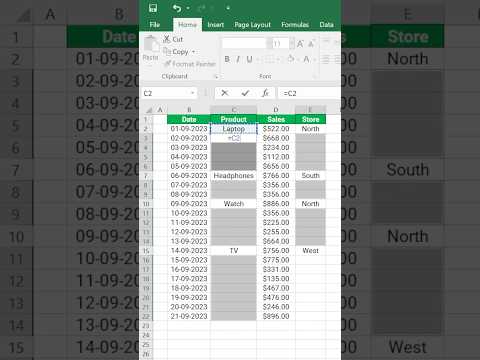Click the Select All corner triangle

149,110
